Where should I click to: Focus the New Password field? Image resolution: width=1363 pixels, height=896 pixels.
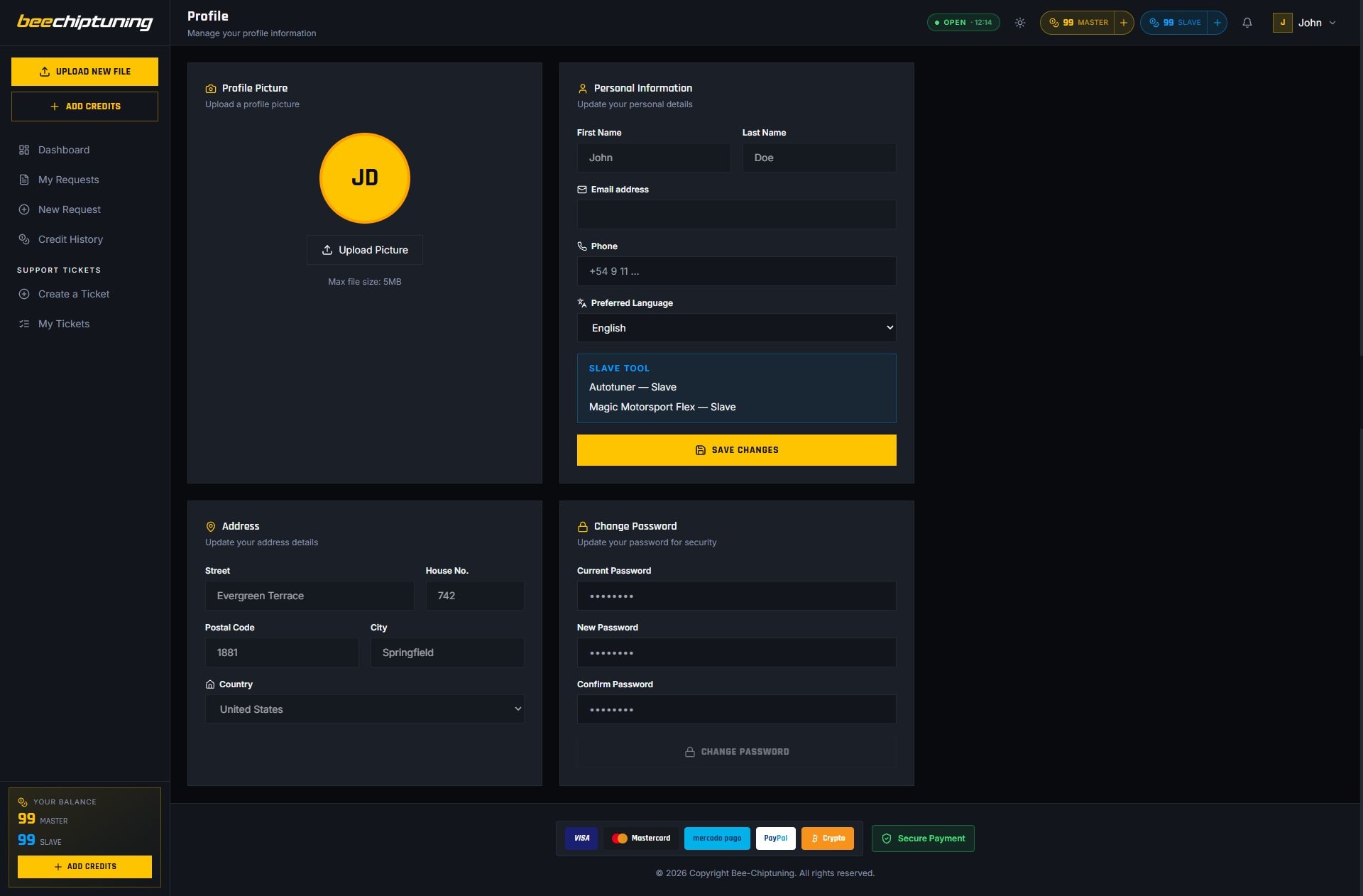737,652
